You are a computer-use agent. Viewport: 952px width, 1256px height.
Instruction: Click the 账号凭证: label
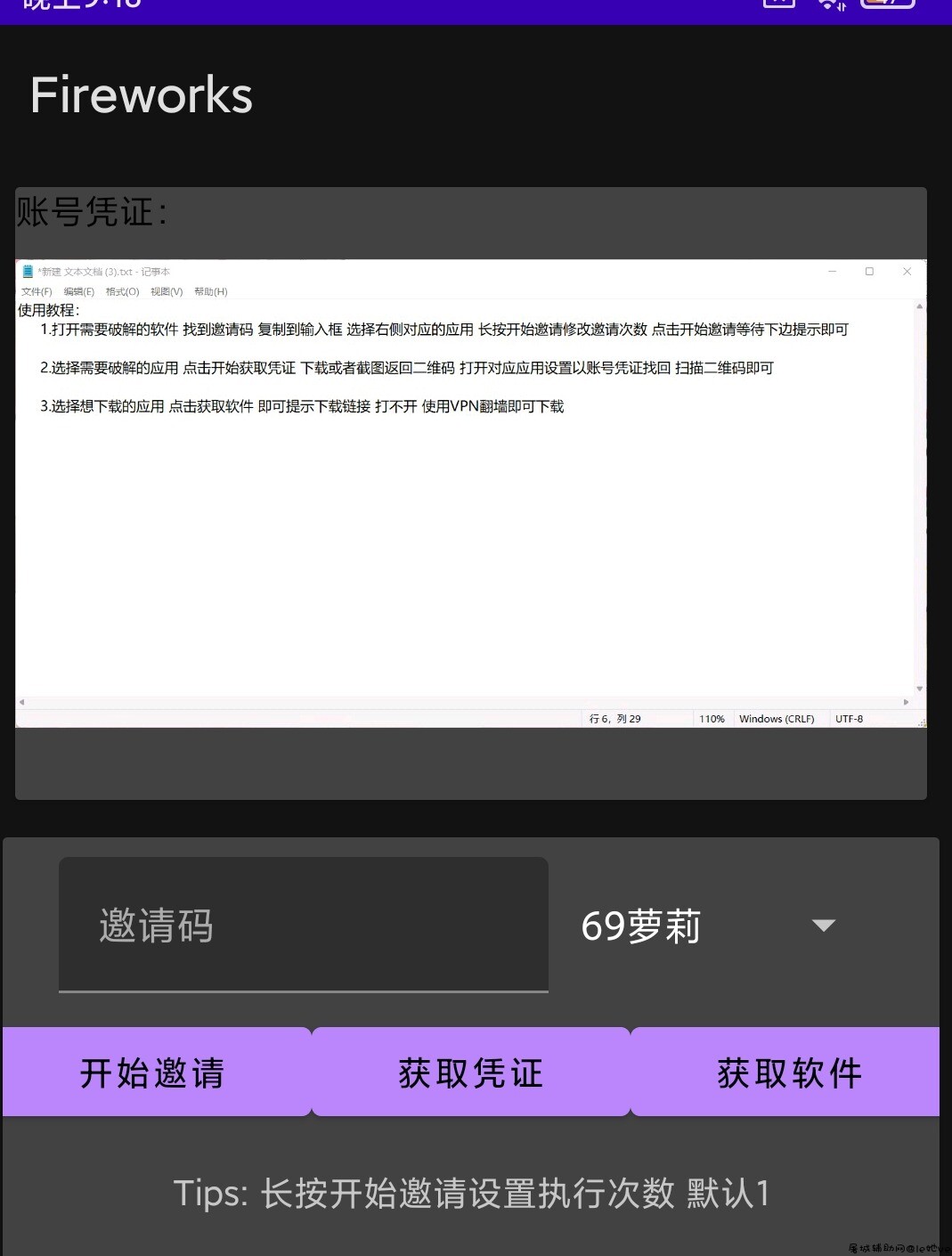click(x=91, y=212)
